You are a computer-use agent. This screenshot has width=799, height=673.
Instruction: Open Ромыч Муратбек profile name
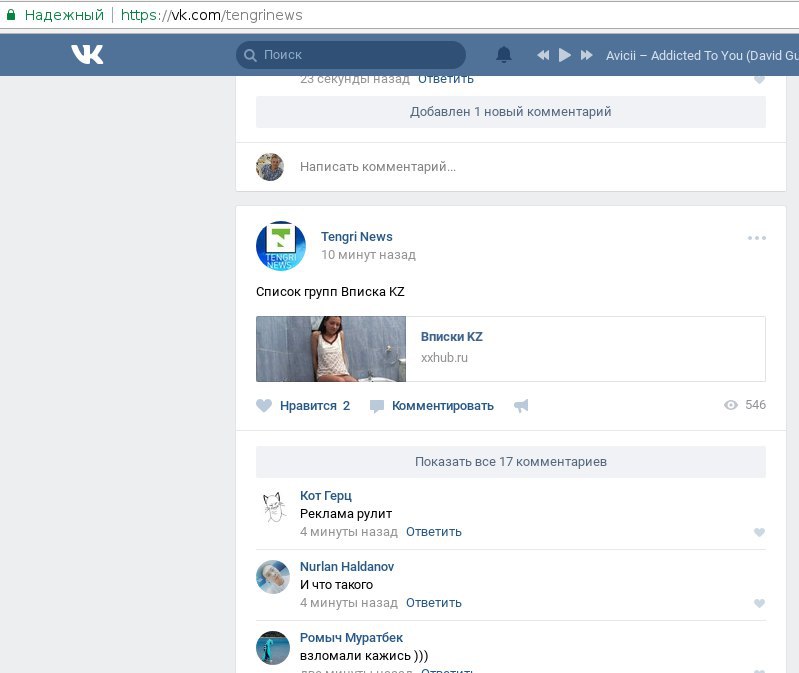(351, 638)
